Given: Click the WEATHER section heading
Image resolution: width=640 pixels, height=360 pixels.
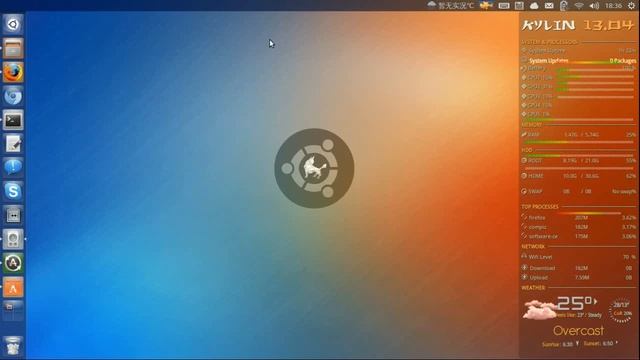Looking at the screenshot, I should [533, 288].
